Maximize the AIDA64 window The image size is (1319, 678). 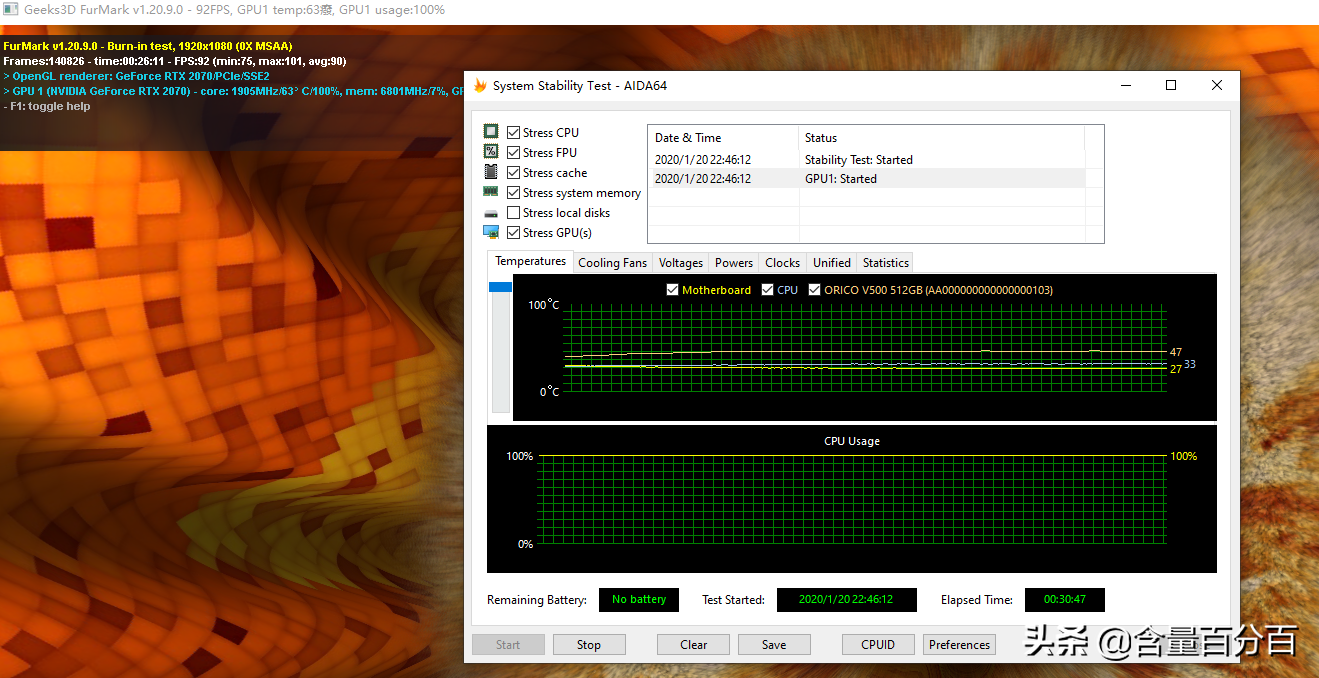click(1171, 86)
